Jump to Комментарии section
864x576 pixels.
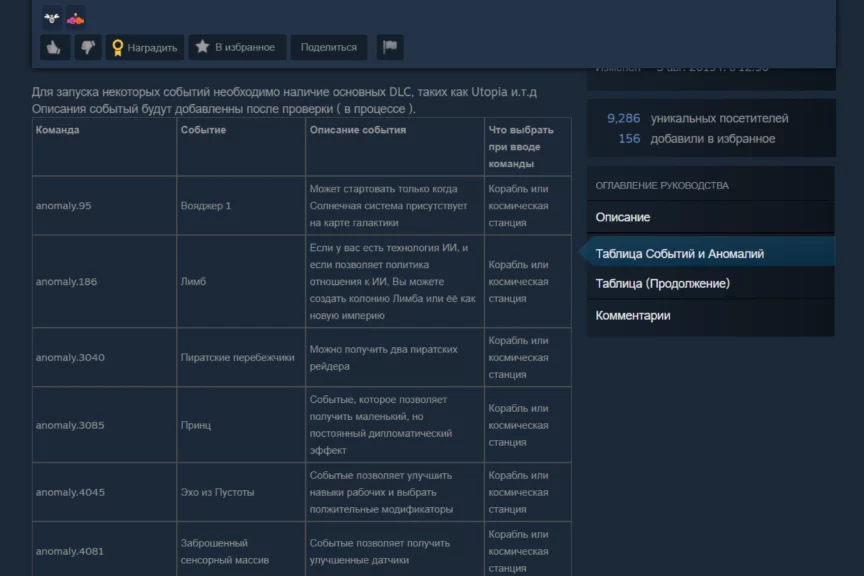click(x=633, y=316)
